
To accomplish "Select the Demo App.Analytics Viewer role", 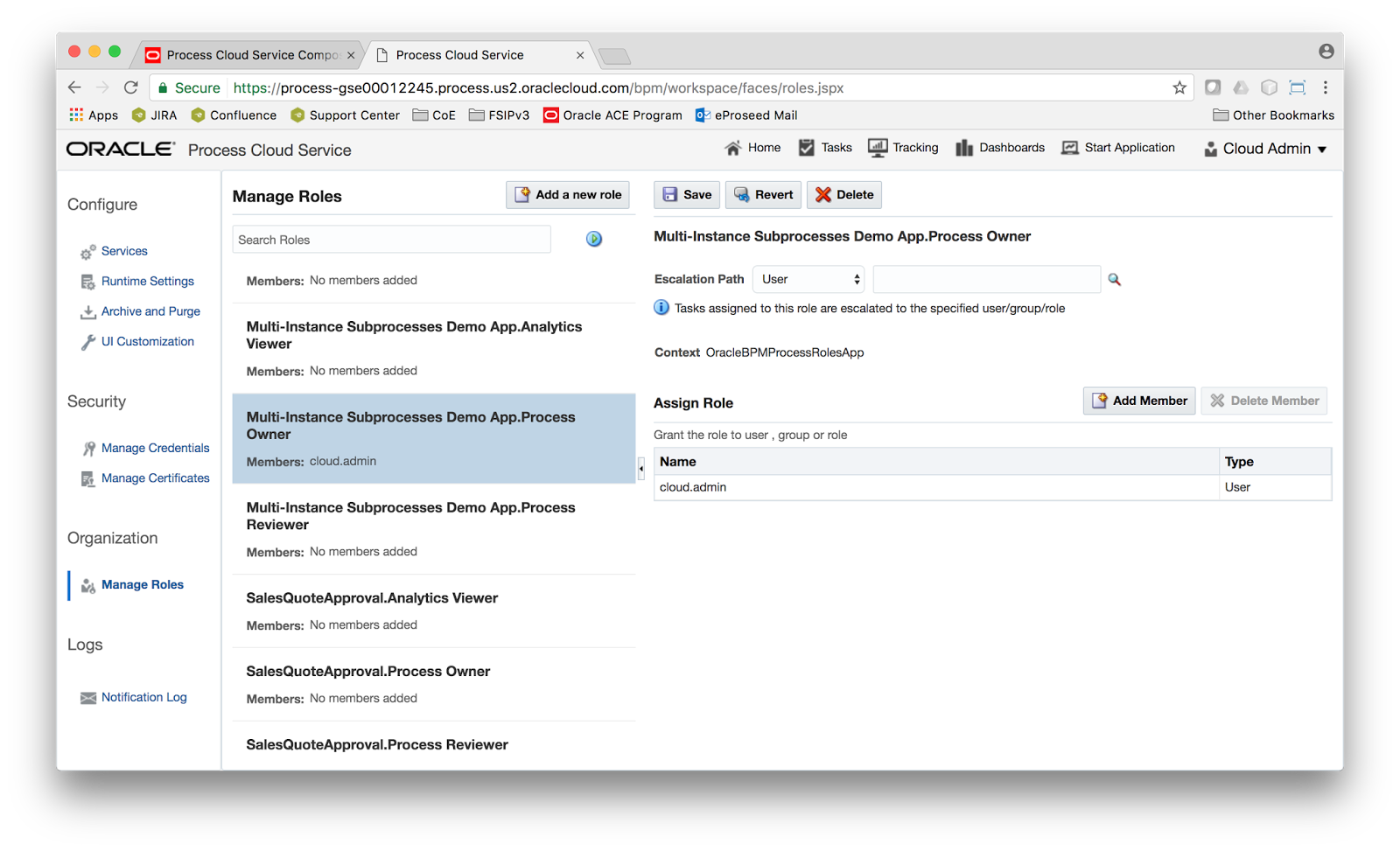I will [434, 348].
